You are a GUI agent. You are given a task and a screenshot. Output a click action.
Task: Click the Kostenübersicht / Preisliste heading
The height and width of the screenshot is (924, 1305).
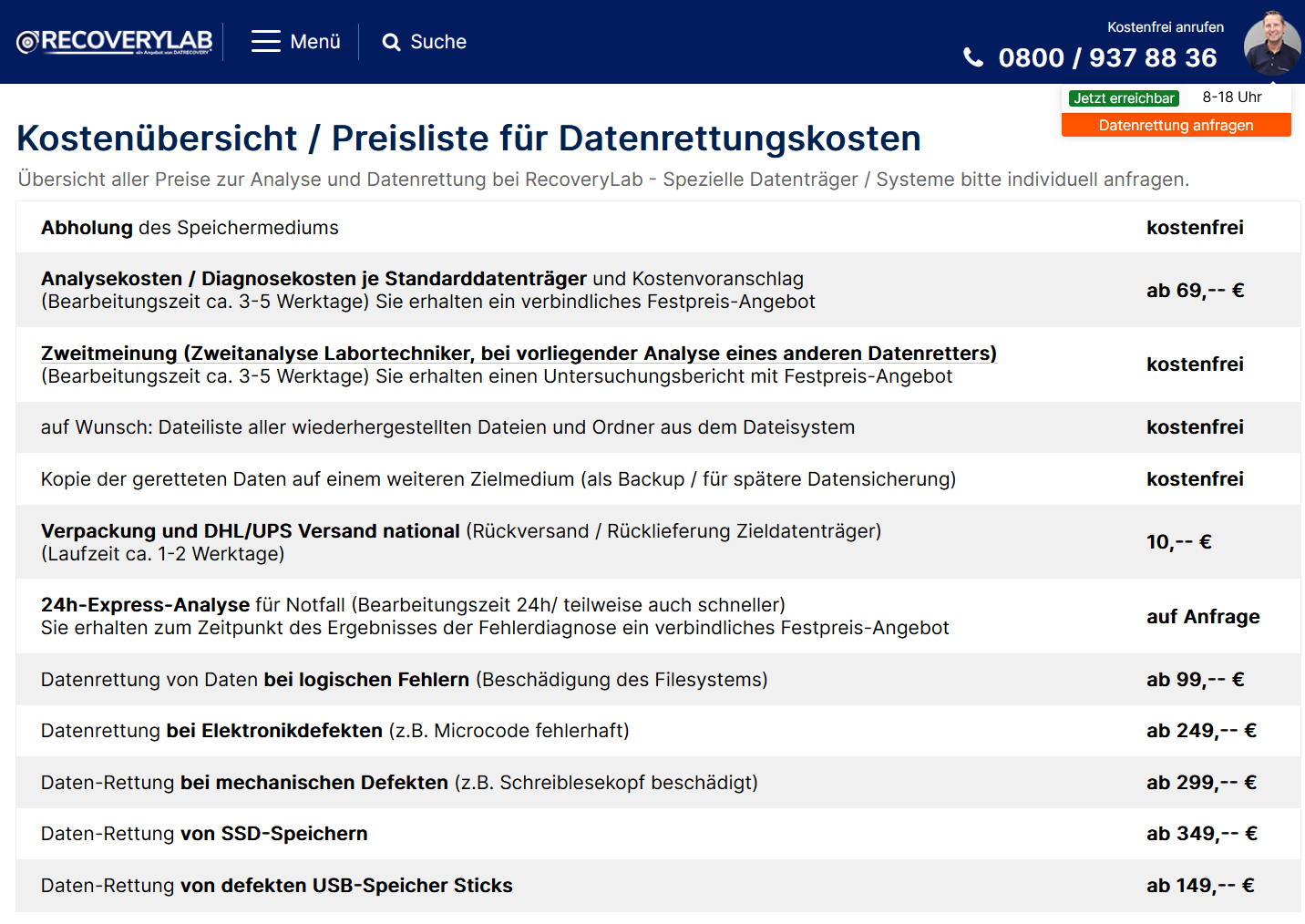point(468,139)
